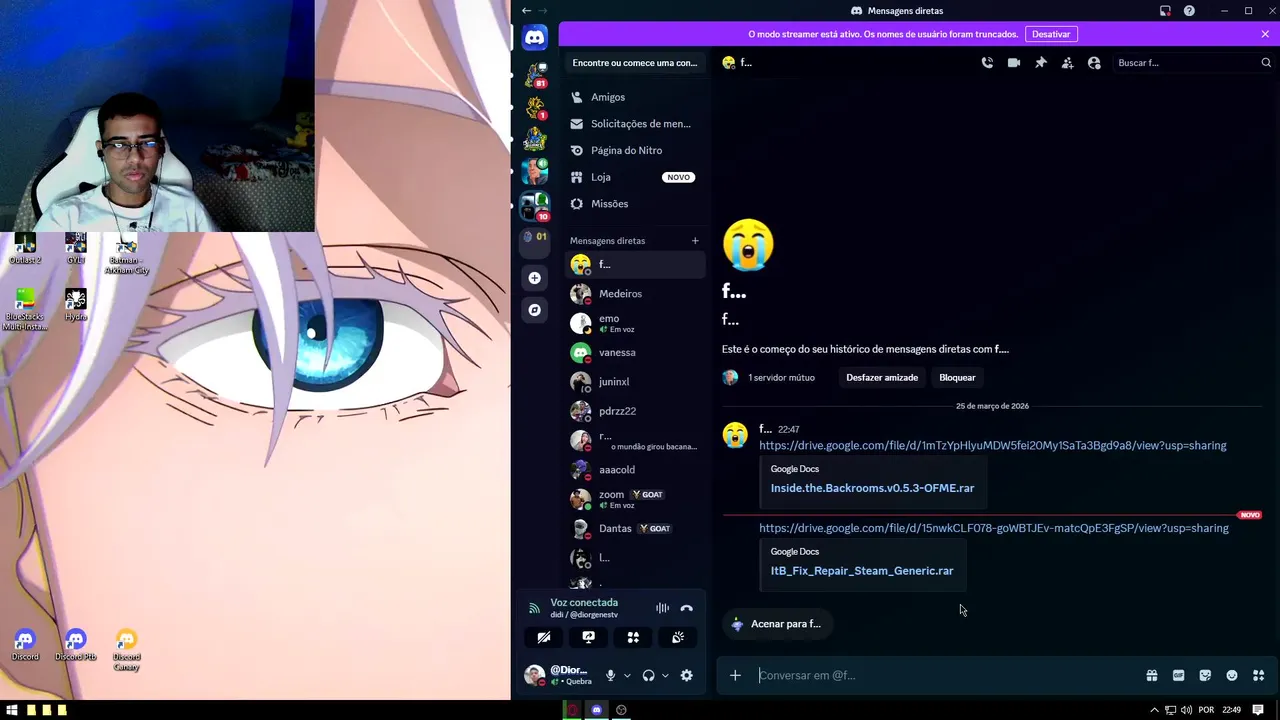
Task: Send a gift with the gift icon
Action: pyautogui.click(x=1152, y=676)
